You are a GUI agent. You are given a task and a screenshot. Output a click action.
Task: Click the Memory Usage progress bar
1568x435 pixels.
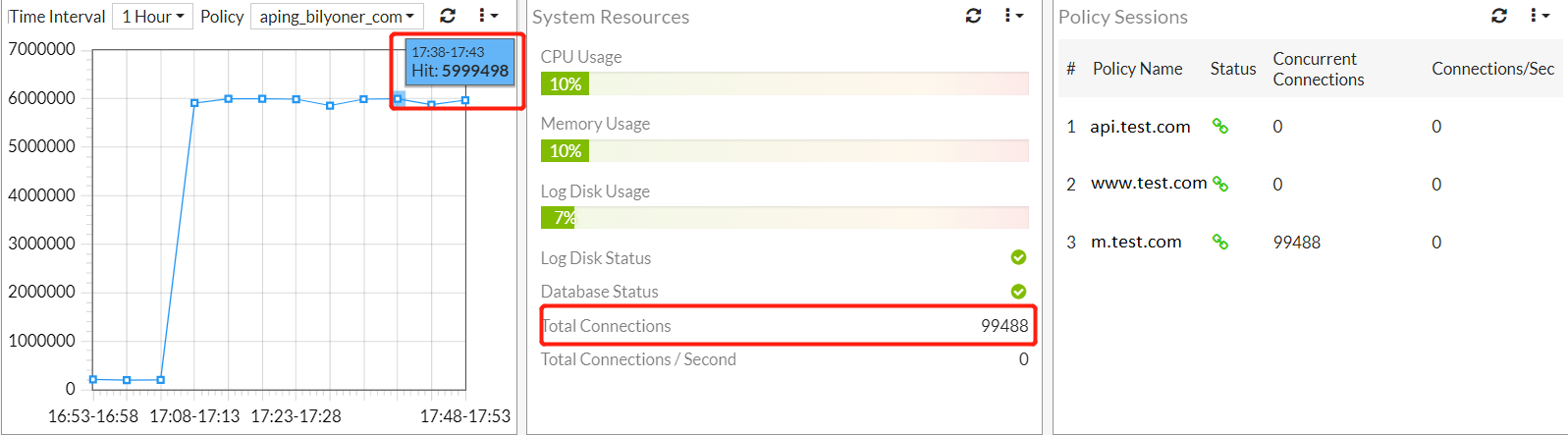[784, 151]
